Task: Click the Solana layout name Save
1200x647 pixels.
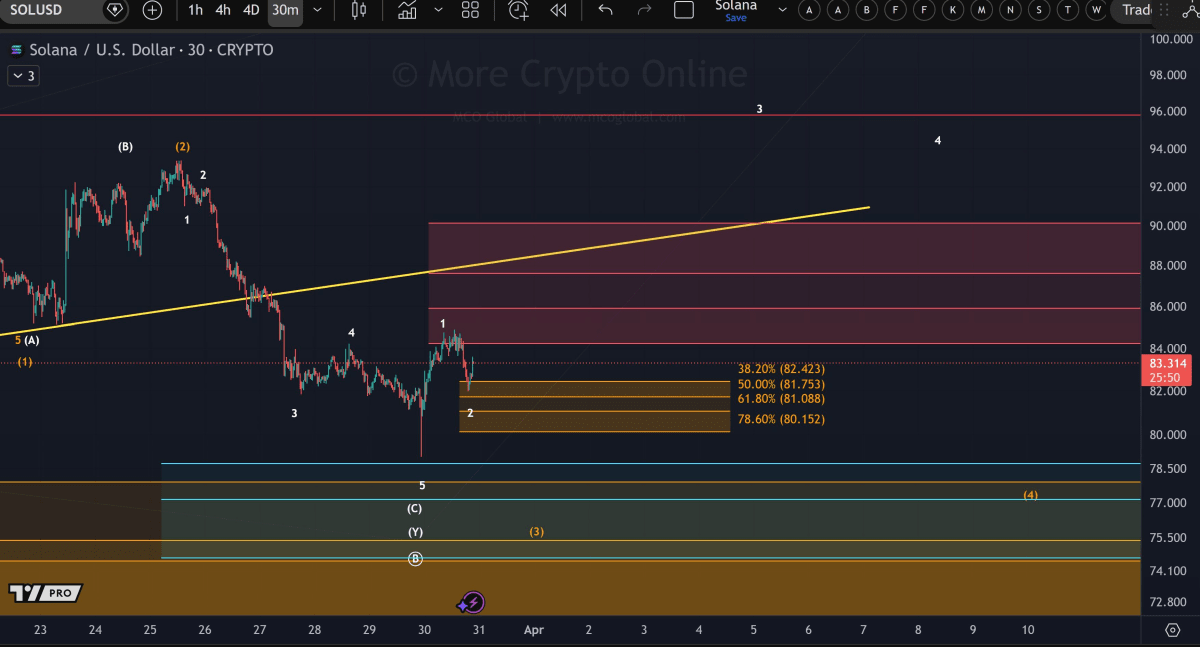Action: 736,10
